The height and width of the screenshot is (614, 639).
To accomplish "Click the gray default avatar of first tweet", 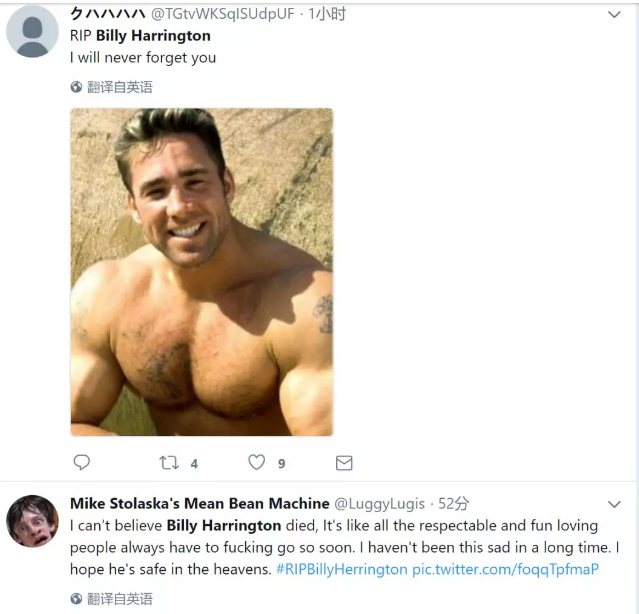I will pos(32,31).
